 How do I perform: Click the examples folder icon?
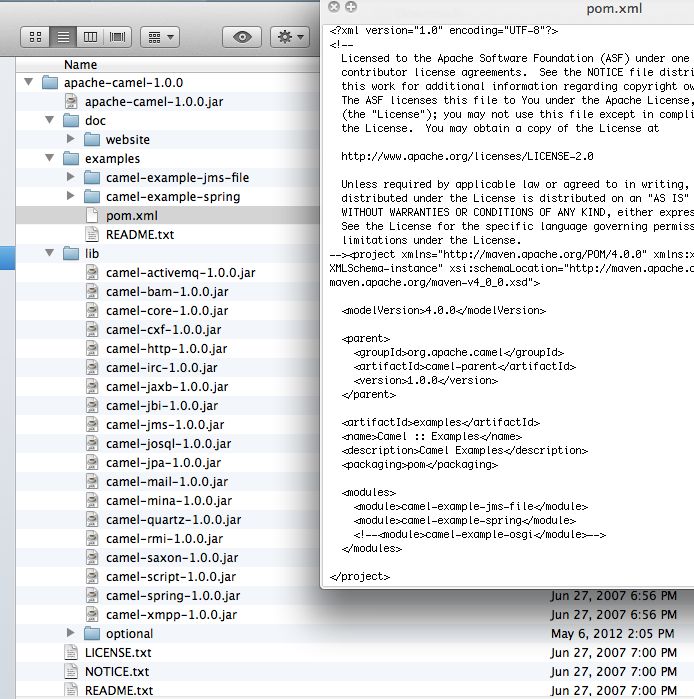71,158
